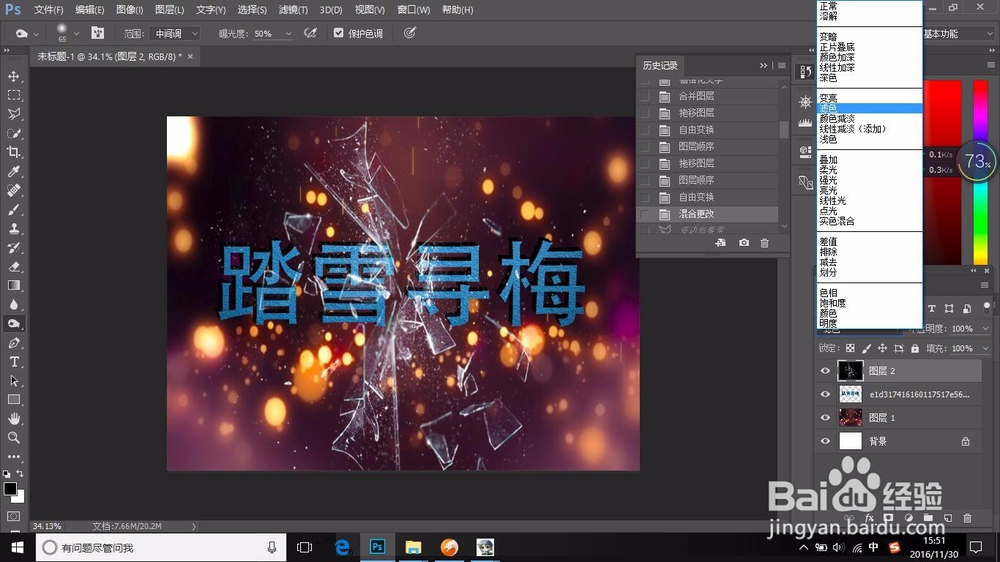1000x562 pixels.
Task: Select the Move tool
Action: [x=13, y=77]
